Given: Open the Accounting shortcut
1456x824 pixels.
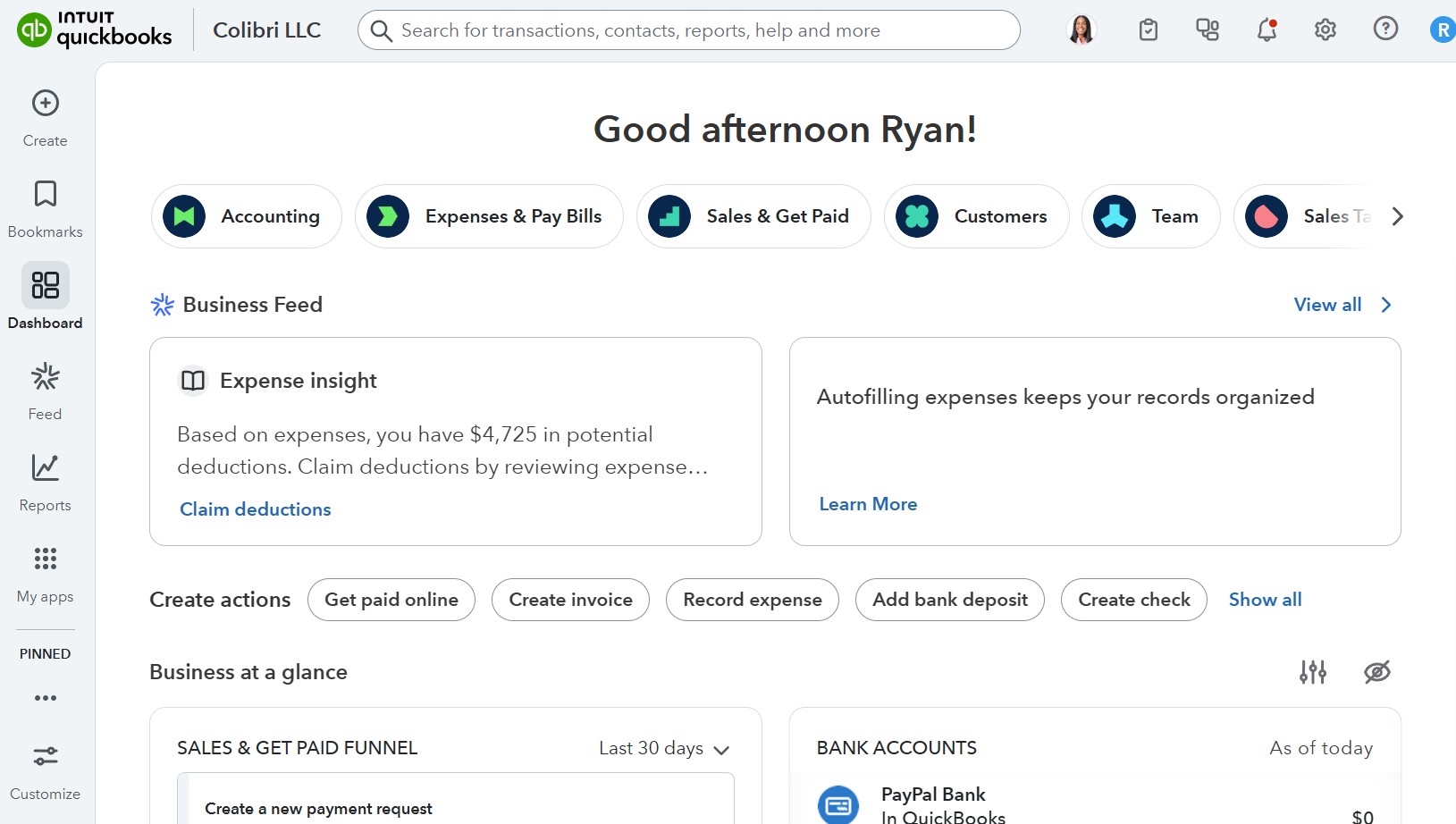Looking at the screenshot, I should tap(247, 216).
